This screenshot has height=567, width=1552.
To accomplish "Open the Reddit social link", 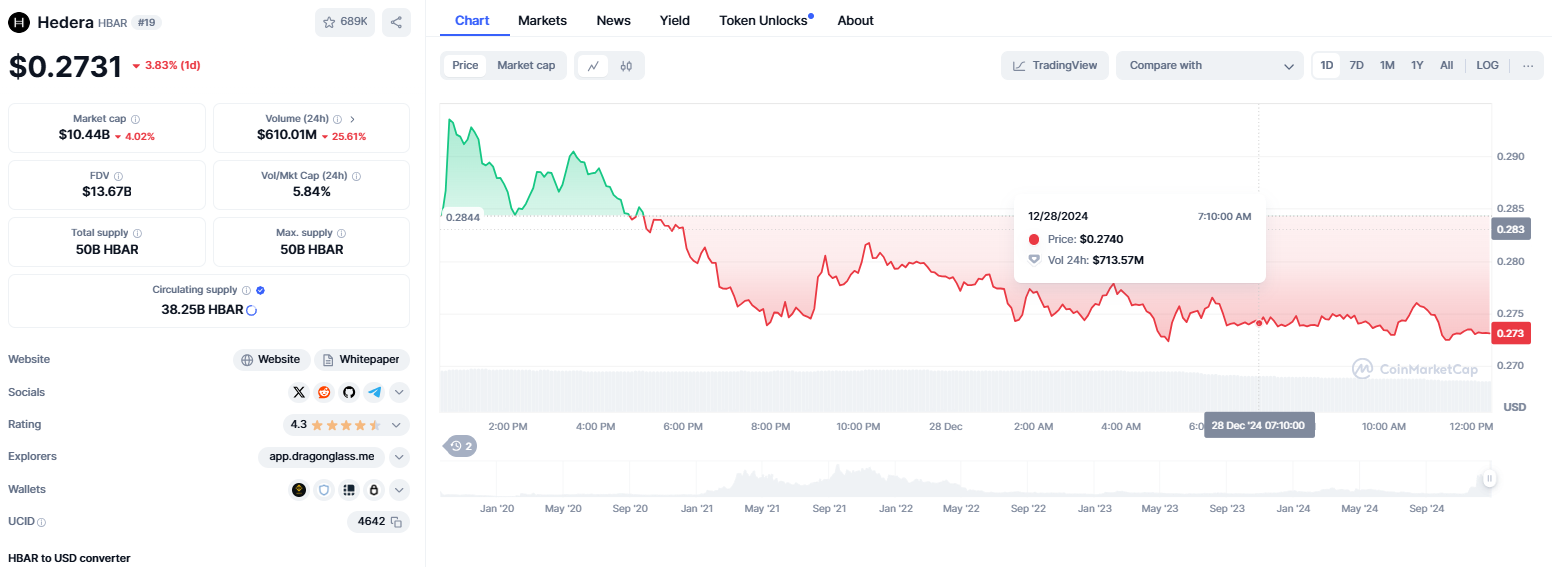I will [x=324, y=392].
